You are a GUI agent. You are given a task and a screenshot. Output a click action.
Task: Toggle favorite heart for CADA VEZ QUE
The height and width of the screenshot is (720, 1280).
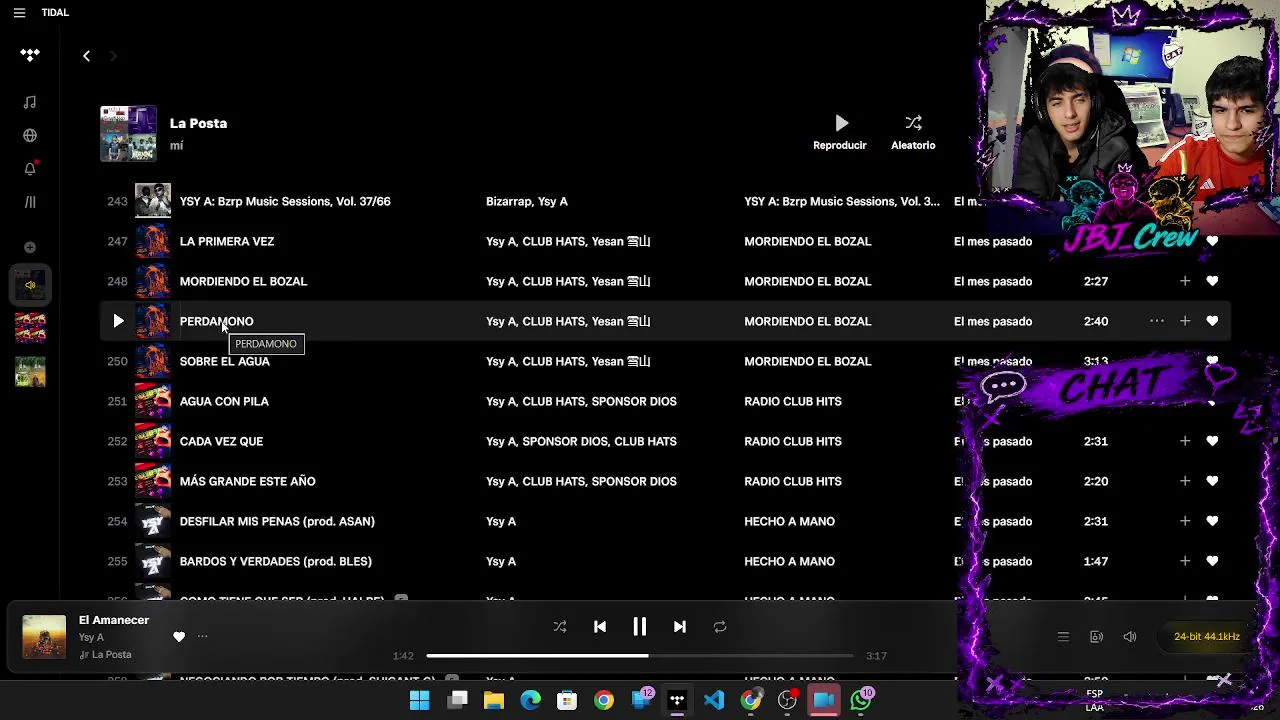pyautogui.click(x=1212, y=441)
